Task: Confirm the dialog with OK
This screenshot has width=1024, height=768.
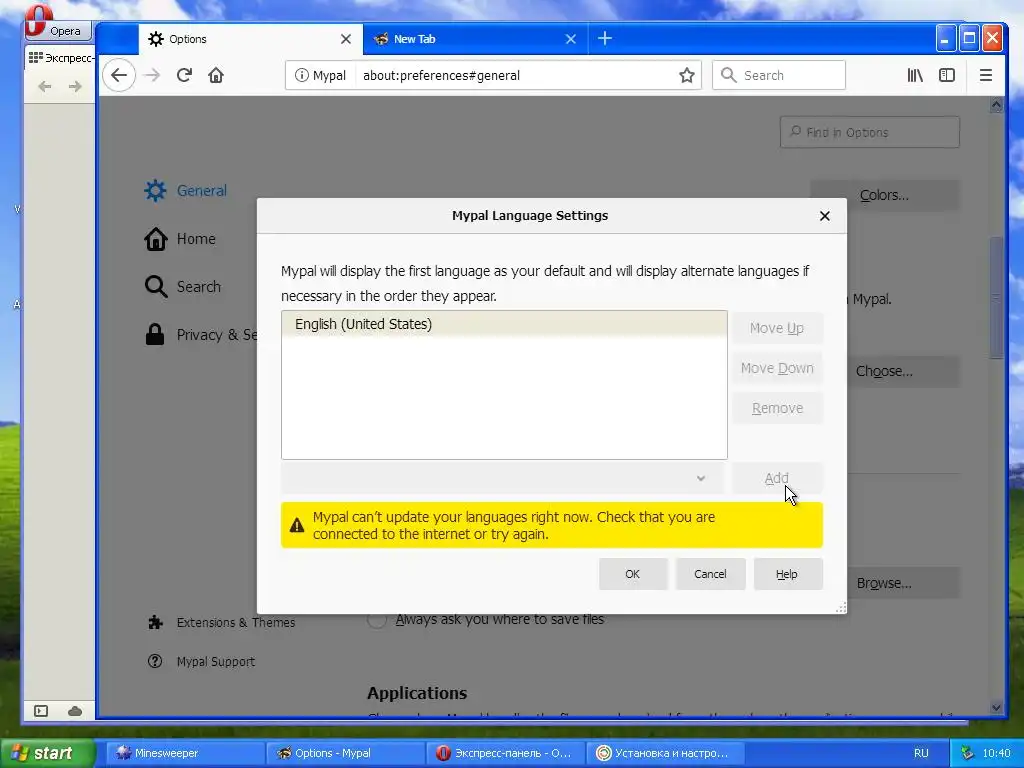Action: click(x=633, y=574)
